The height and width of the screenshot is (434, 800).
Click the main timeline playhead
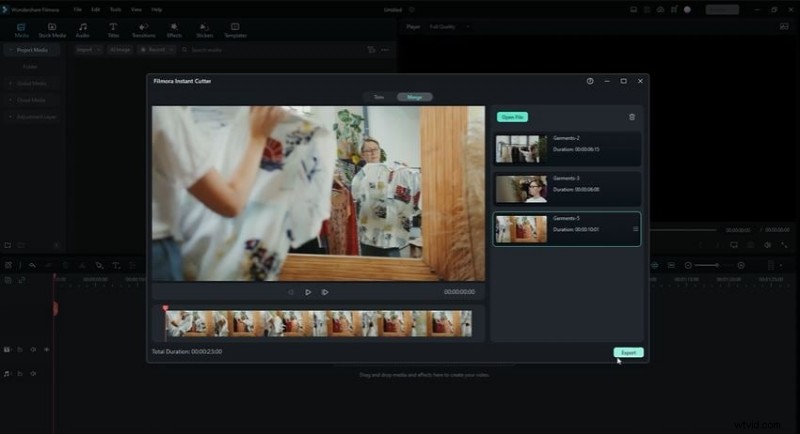click(55, 308)
